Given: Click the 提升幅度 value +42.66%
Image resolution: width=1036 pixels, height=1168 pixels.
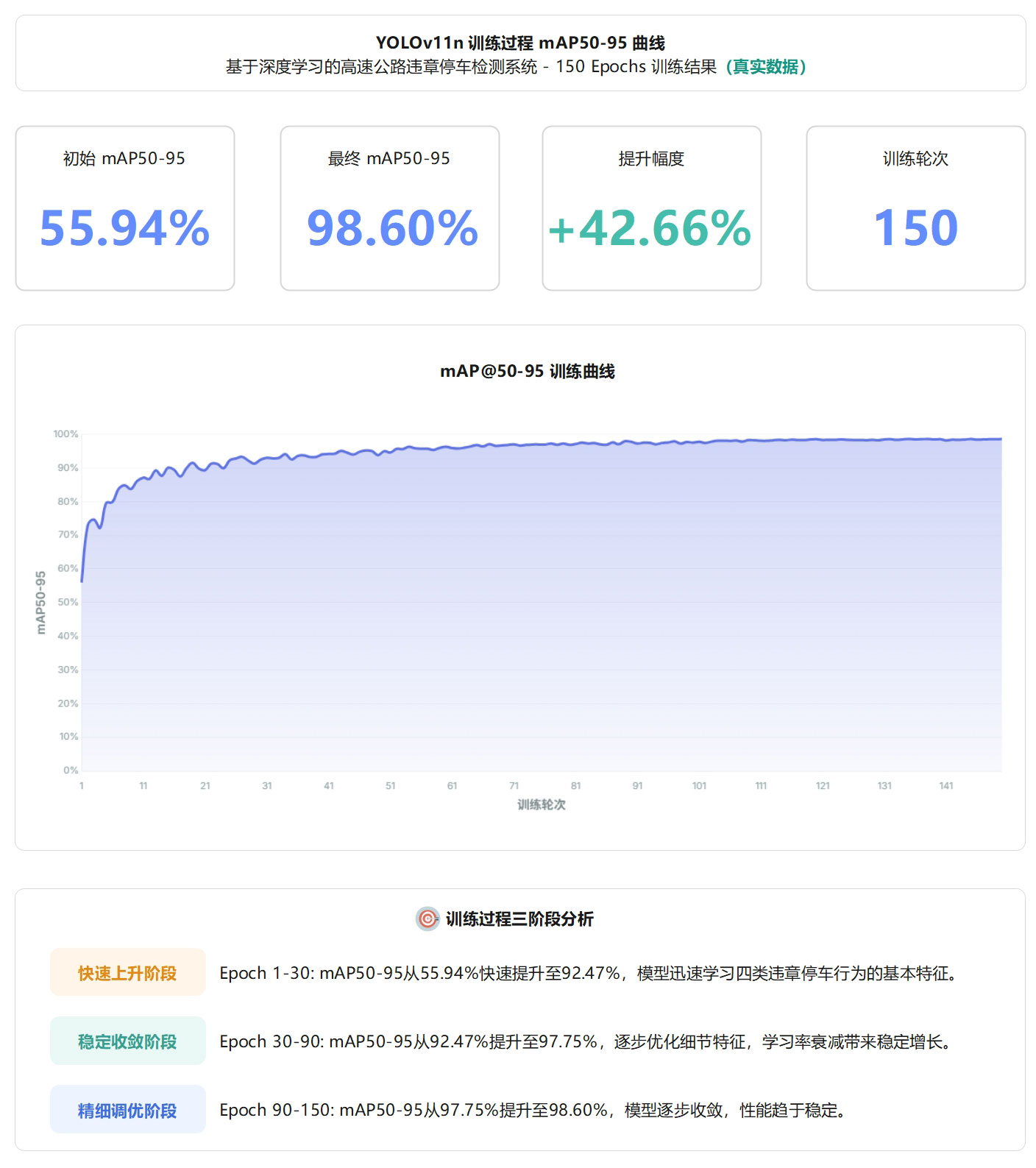Looking at the screenshot, I should pyautogui.click(x=650, y=228).
